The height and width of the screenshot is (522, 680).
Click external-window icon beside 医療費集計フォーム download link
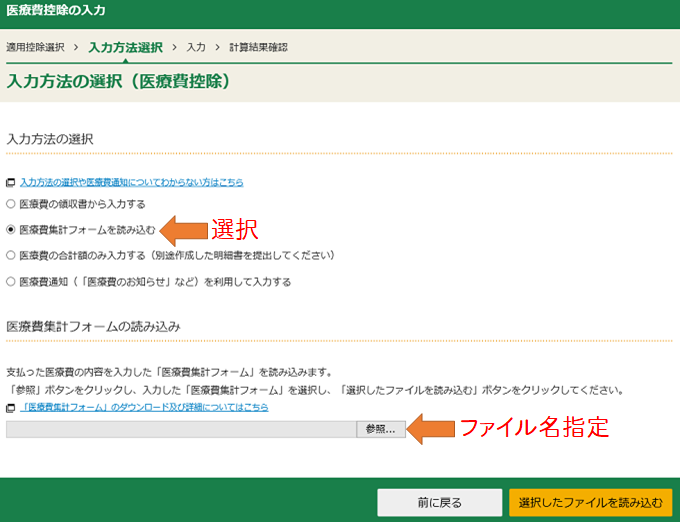(x=10, y=408)
